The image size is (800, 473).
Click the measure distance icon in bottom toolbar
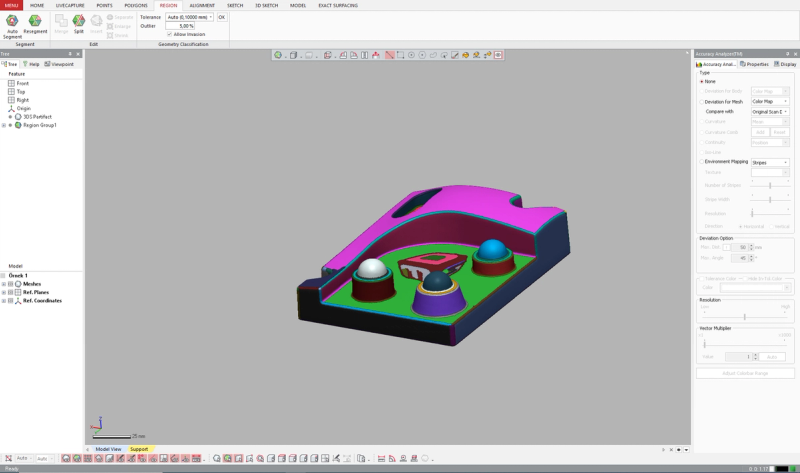click(x=381, y=458)
